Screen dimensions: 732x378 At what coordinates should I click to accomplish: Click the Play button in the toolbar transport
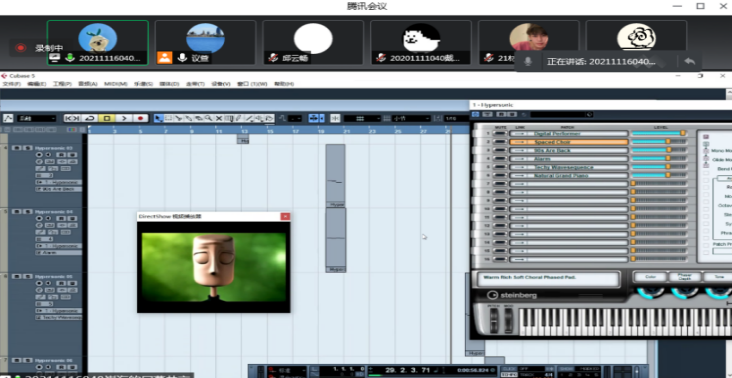click(x=124, y=119)
